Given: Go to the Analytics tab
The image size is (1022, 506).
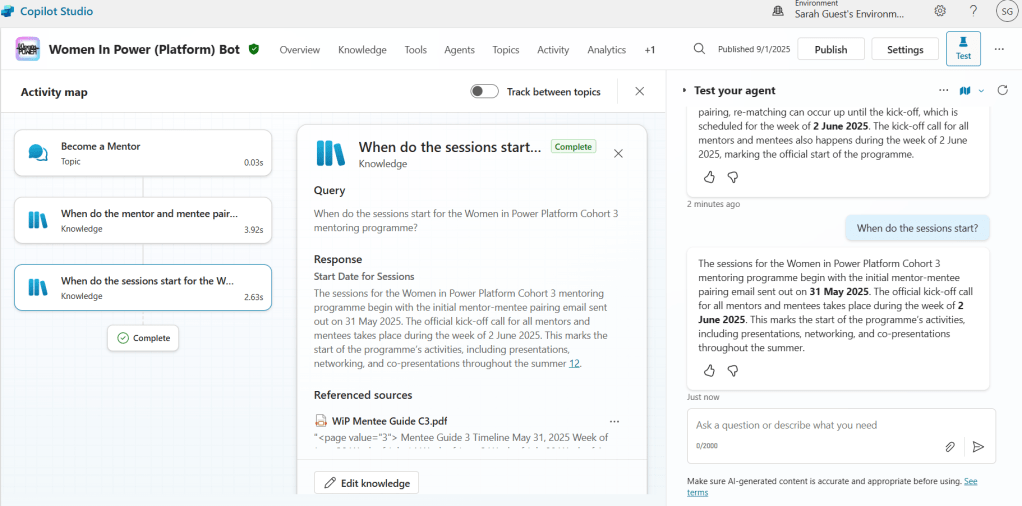Looking at the screenshot, I should [606, 50].
